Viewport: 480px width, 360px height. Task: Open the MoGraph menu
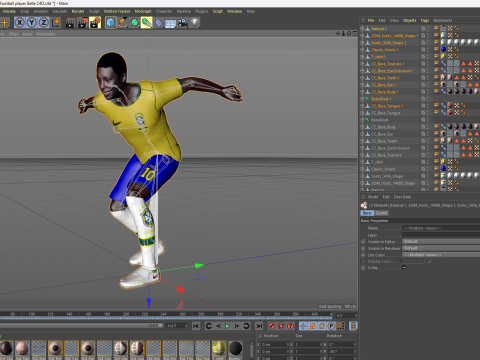(143, 11)
